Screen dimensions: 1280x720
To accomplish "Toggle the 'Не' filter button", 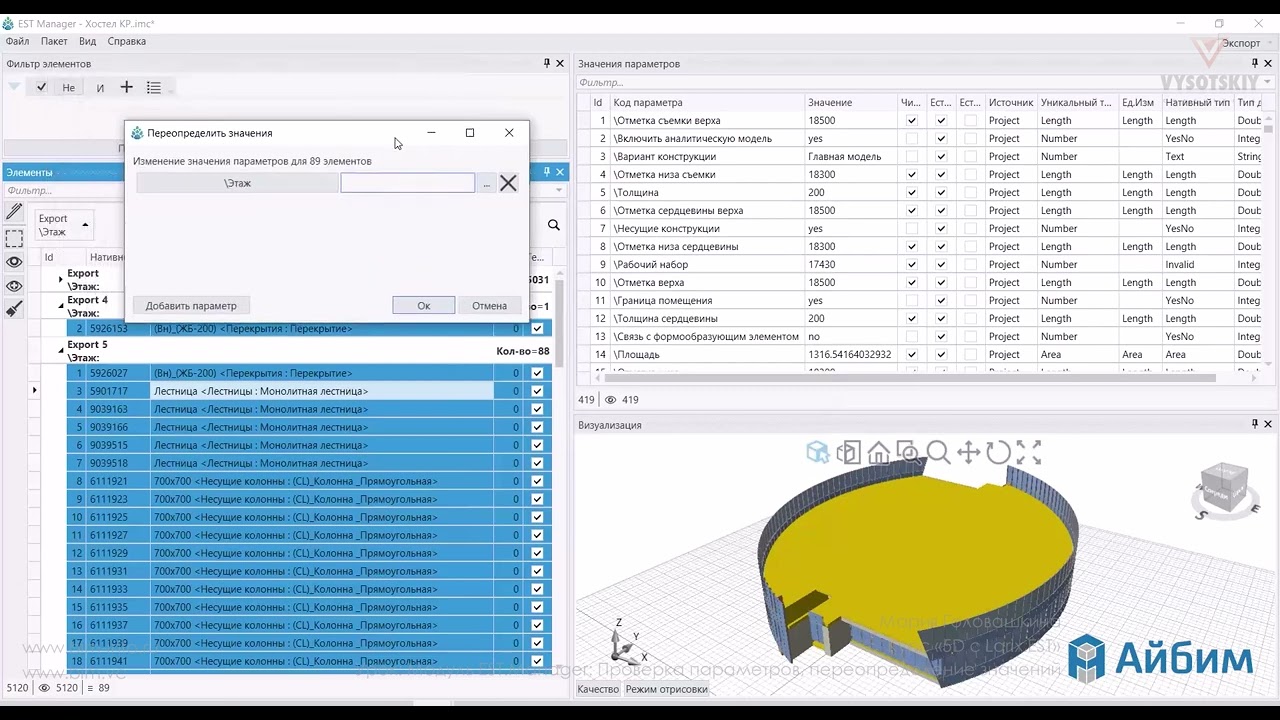I will [x=68, y=87].
